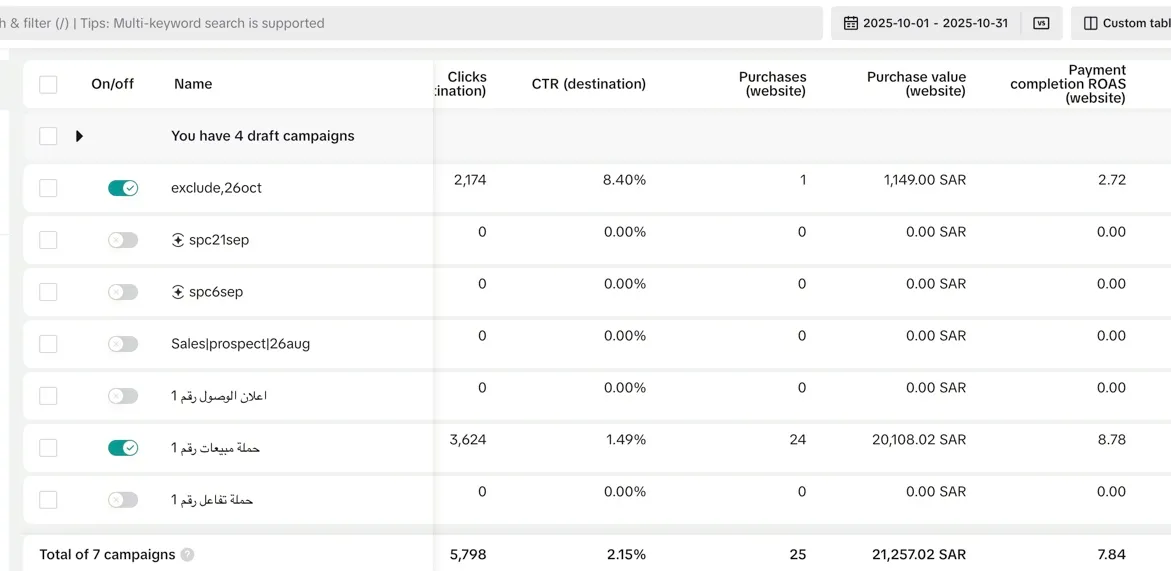Click the total 21,257.02 SAR value
Screen dimensions: 1171x571
click(x=919, y=555)
